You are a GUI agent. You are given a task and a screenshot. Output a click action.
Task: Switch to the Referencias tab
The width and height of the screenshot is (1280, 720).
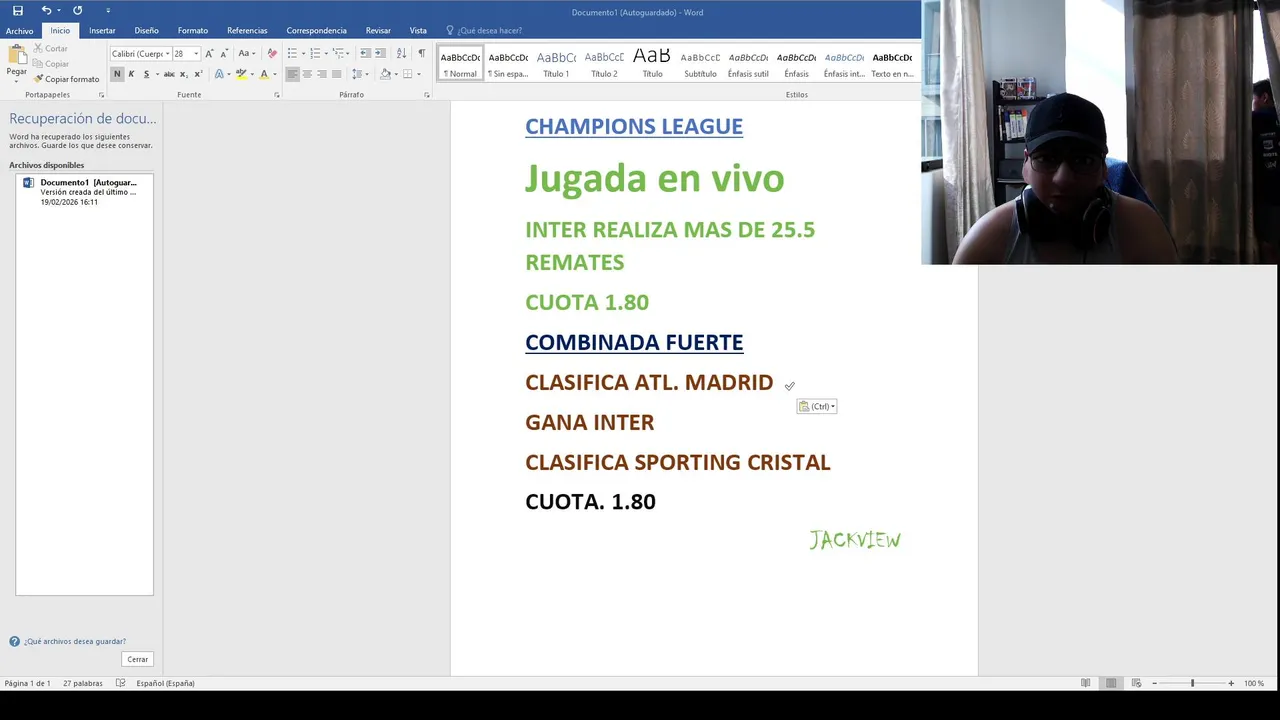[247, 31]
